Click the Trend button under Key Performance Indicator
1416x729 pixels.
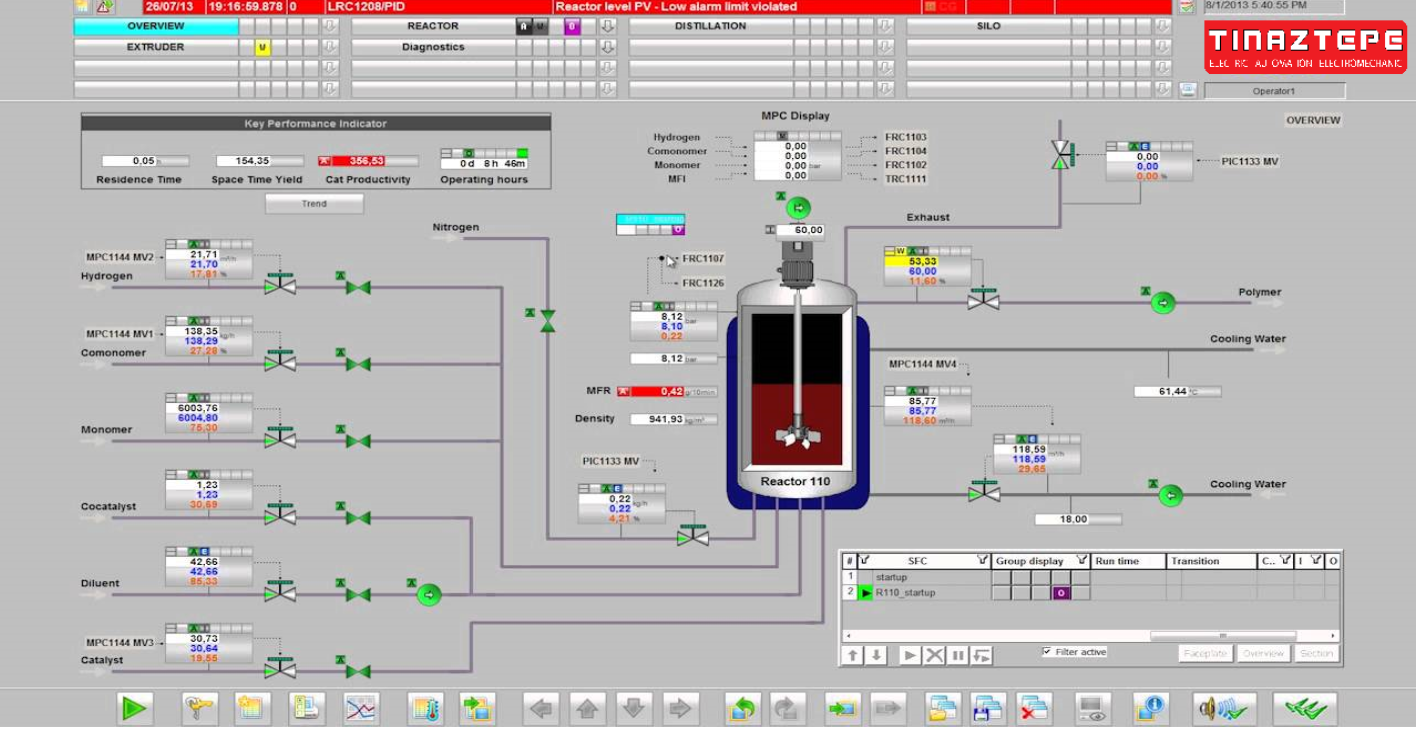coord(314,203)
